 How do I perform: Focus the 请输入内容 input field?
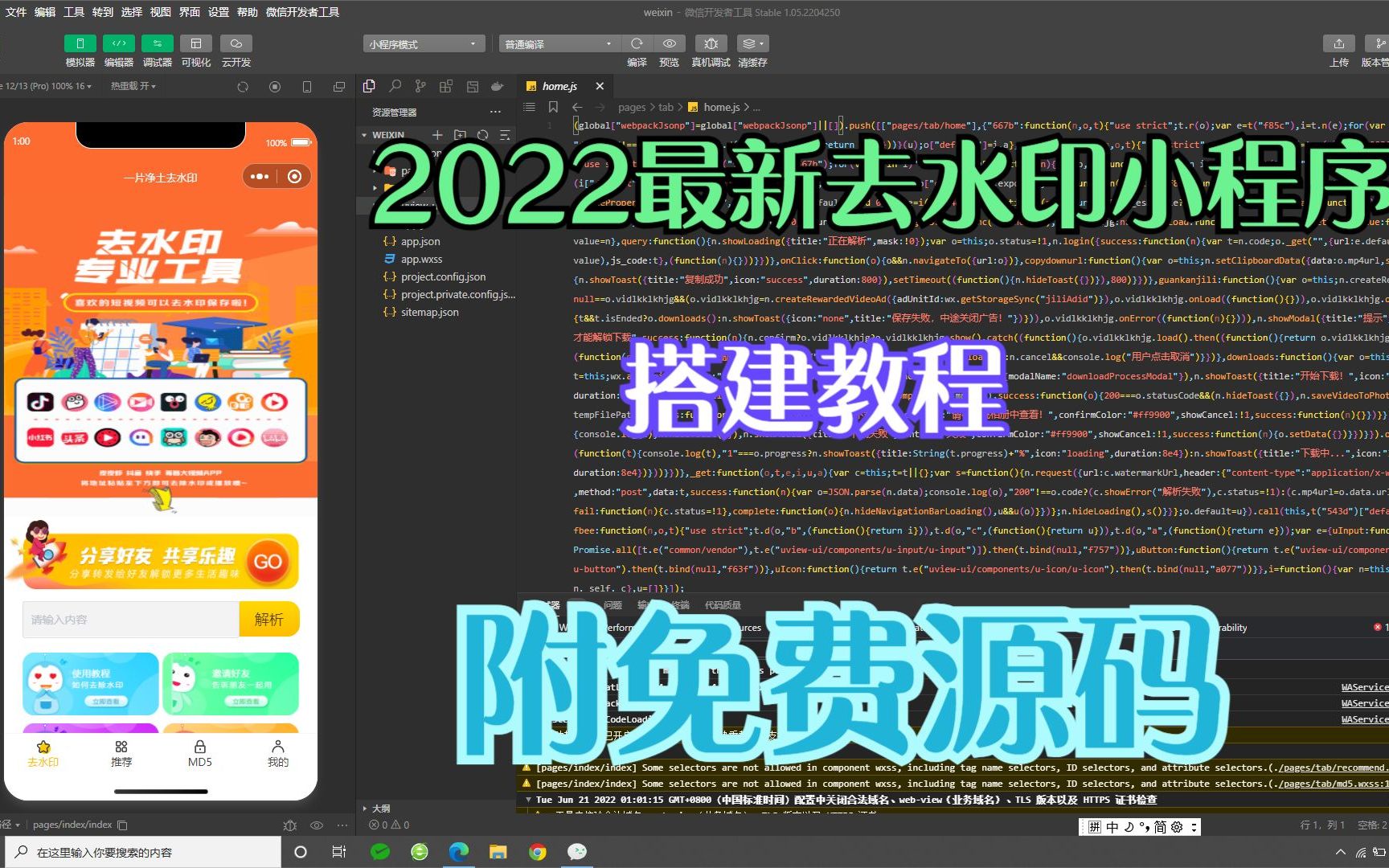(x=131, y=619)
